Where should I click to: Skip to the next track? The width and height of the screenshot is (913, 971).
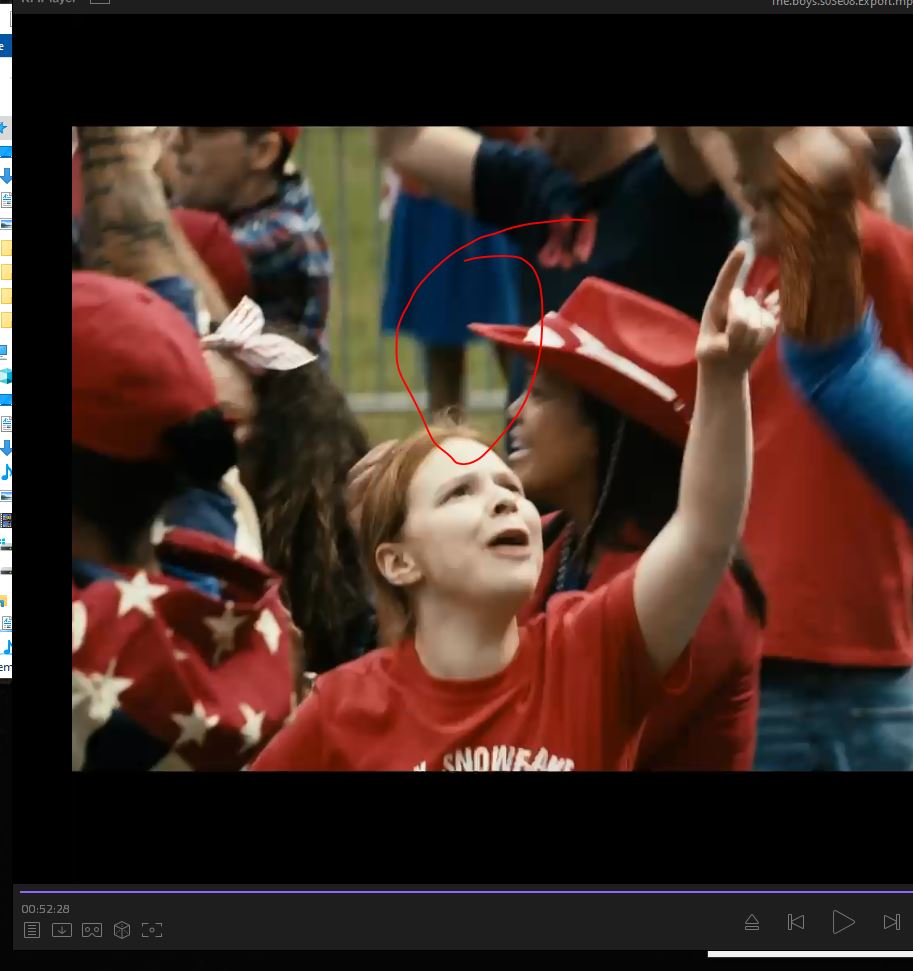[x=891, y=922]
